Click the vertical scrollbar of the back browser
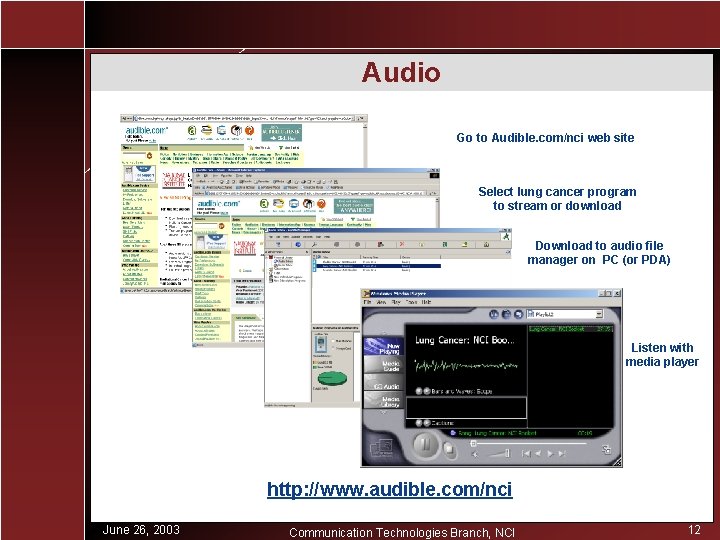This screenshot has width=720, height=540. coord(365,145)
